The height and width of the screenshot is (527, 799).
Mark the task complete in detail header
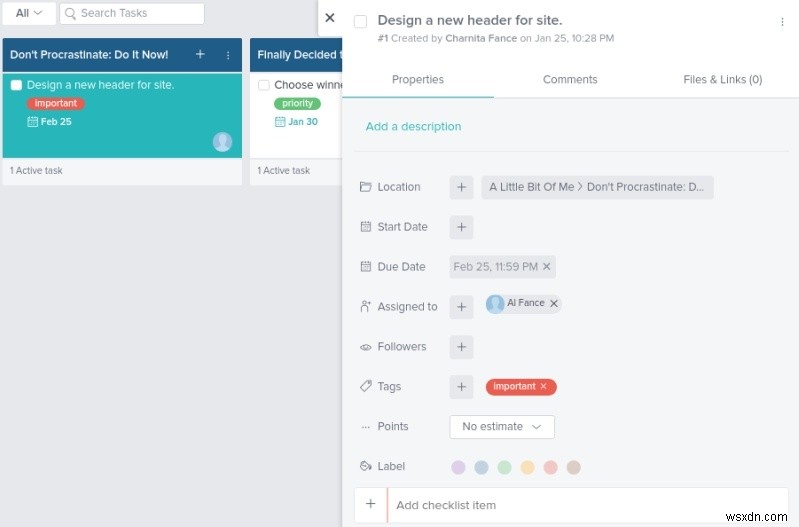(360, 21)
